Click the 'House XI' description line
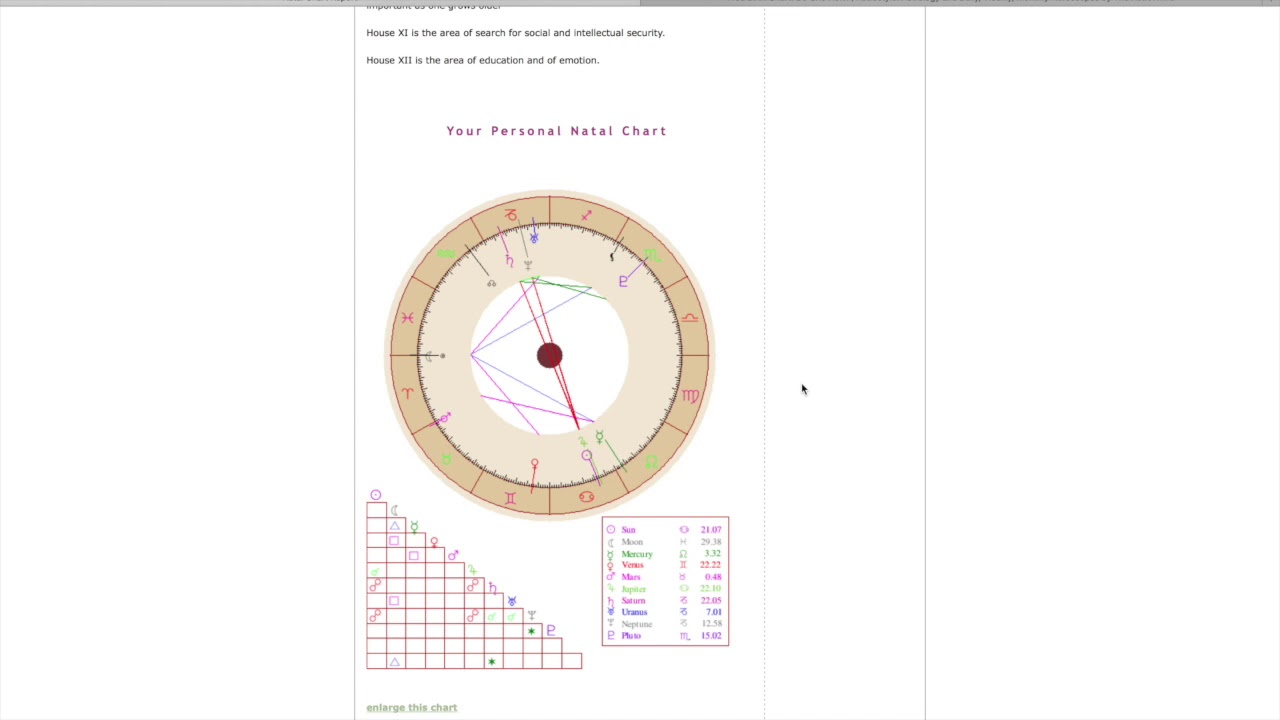 [515, 33]
